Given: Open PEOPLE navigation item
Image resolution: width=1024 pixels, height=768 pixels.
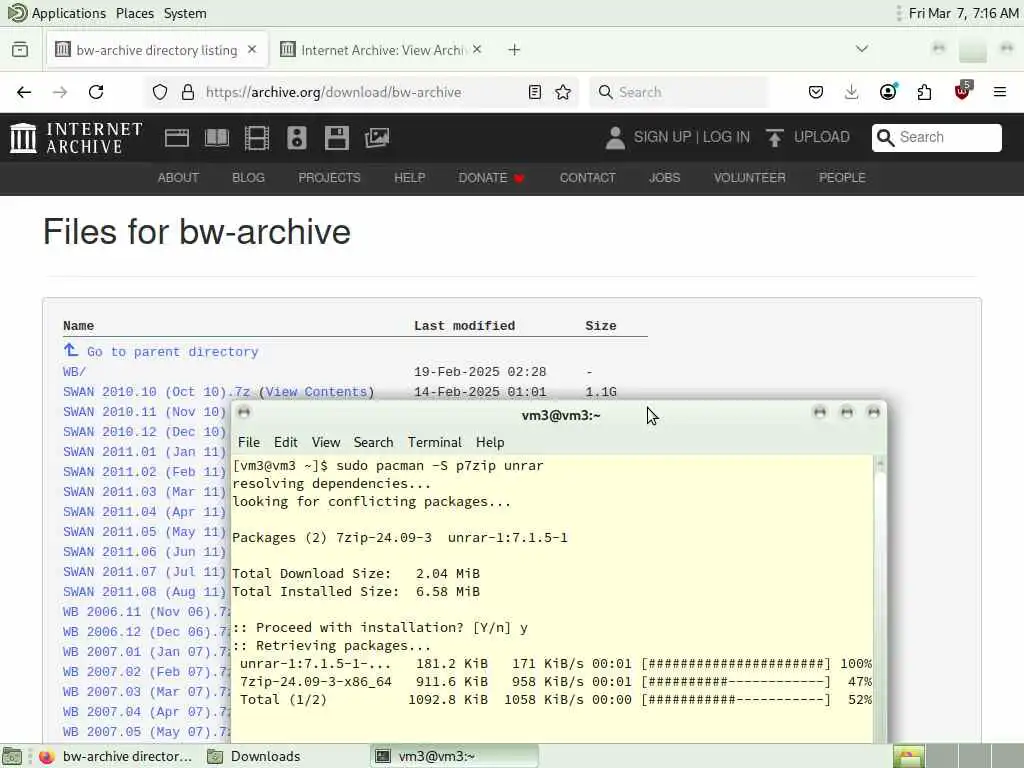Looking at the screenshot, I should coord(842,178).
